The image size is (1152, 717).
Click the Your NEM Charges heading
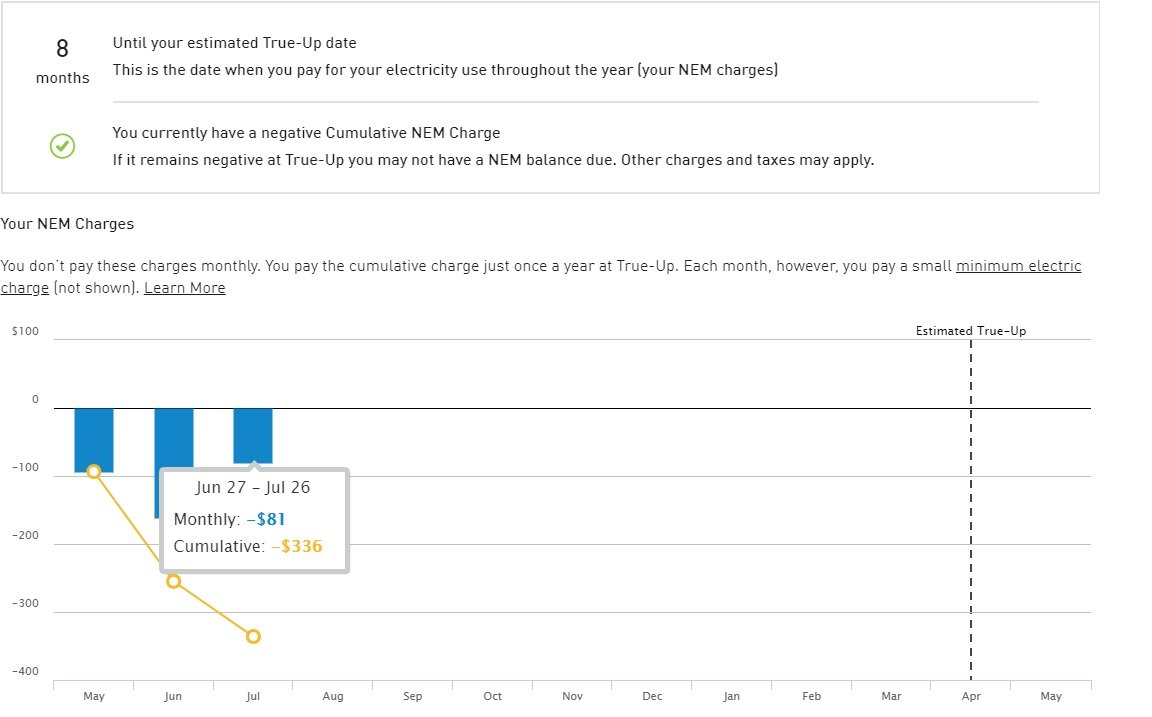tap(67, 224)
